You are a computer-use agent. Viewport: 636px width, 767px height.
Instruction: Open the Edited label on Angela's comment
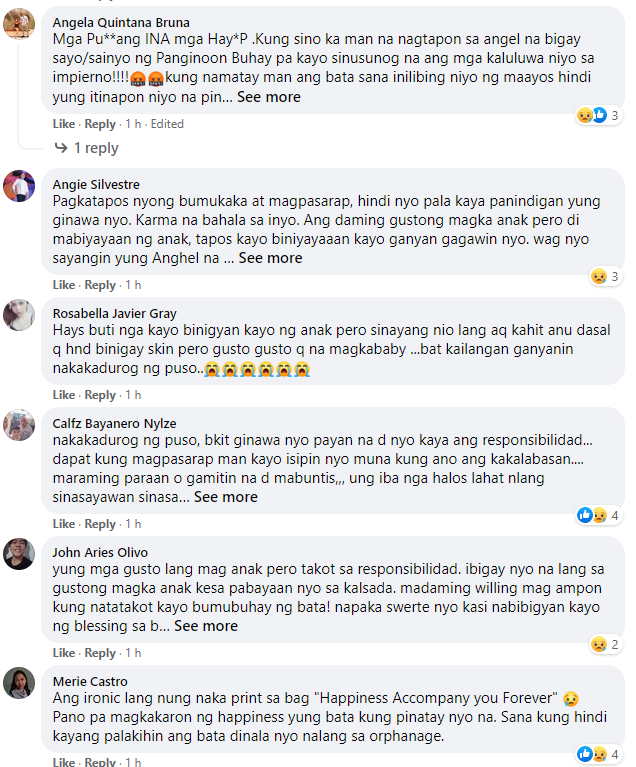tap(167, 124)
